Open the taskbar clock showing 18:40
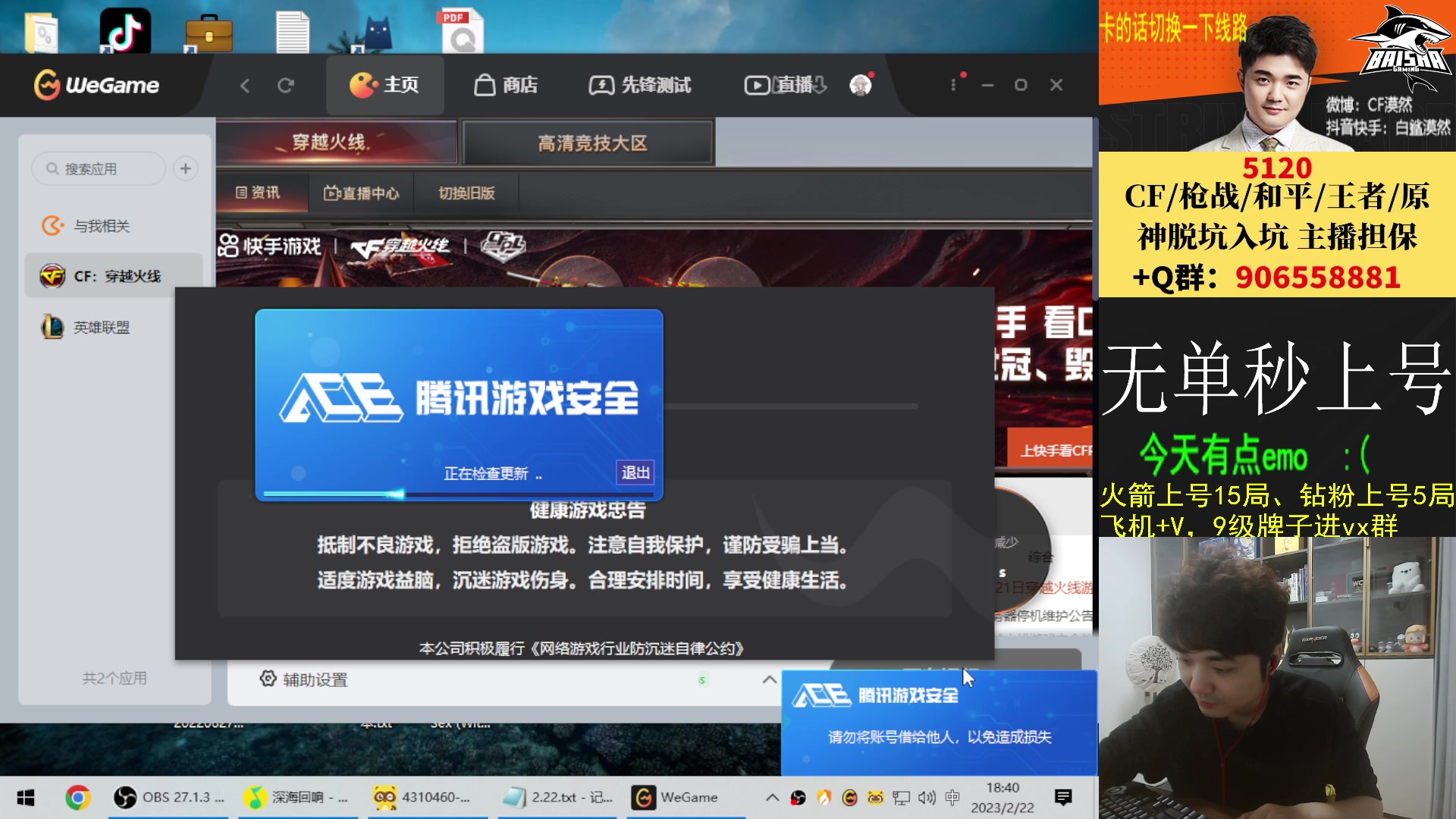 tap(1003, 797)
